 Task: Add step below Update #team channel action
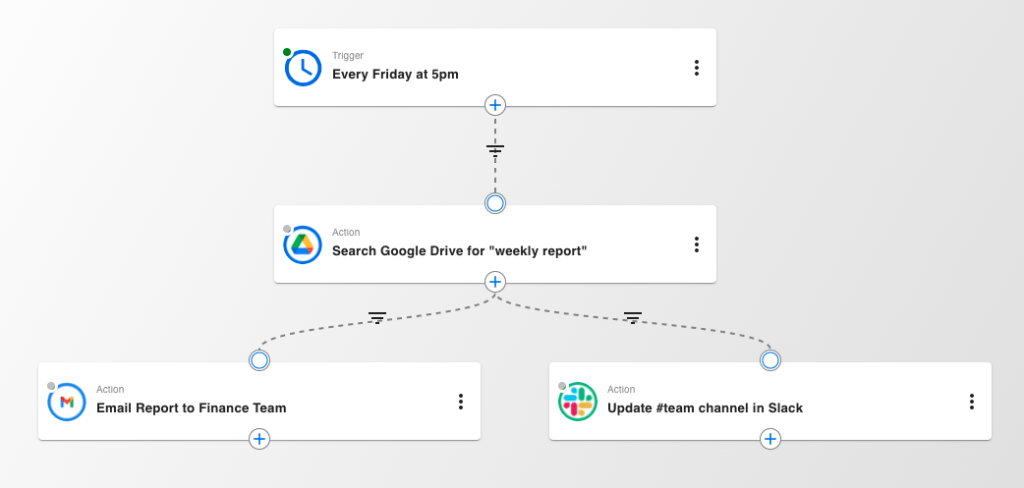pos(770,439)
